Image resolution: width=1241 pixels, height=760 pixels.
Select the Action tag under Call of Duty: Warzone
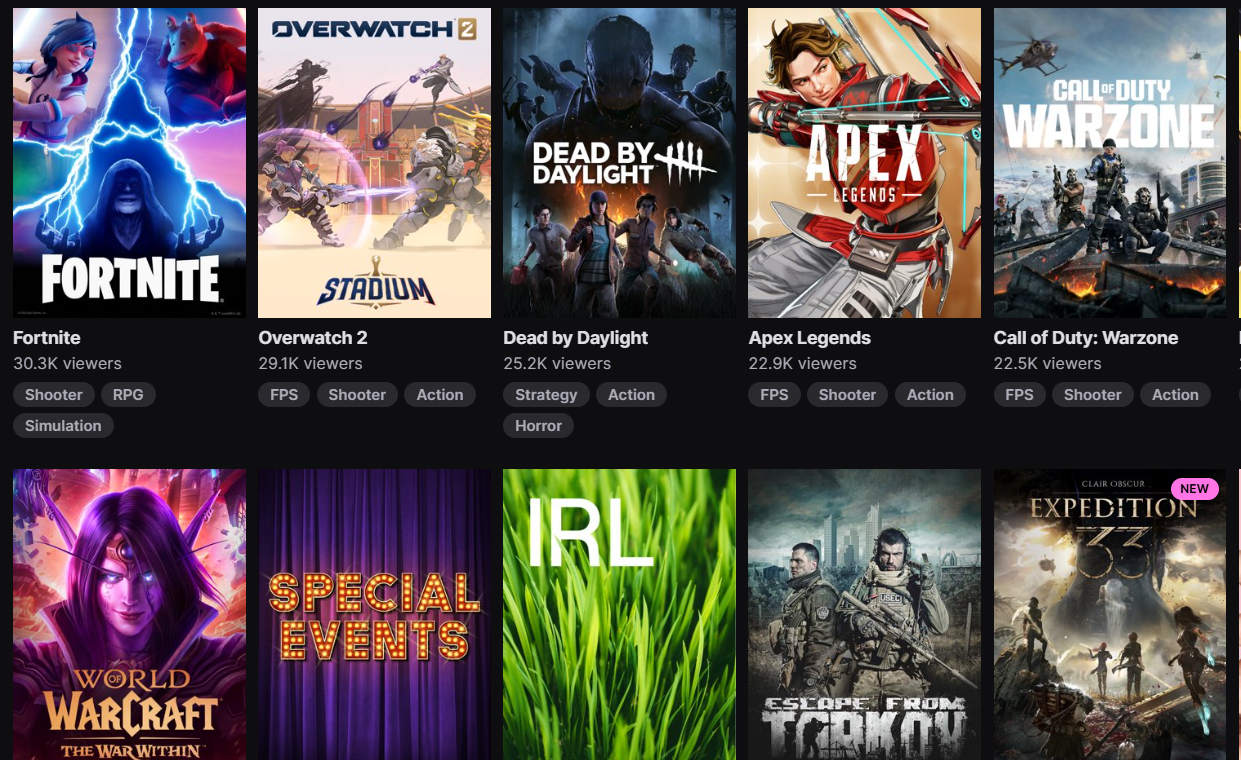point(1175,395)
